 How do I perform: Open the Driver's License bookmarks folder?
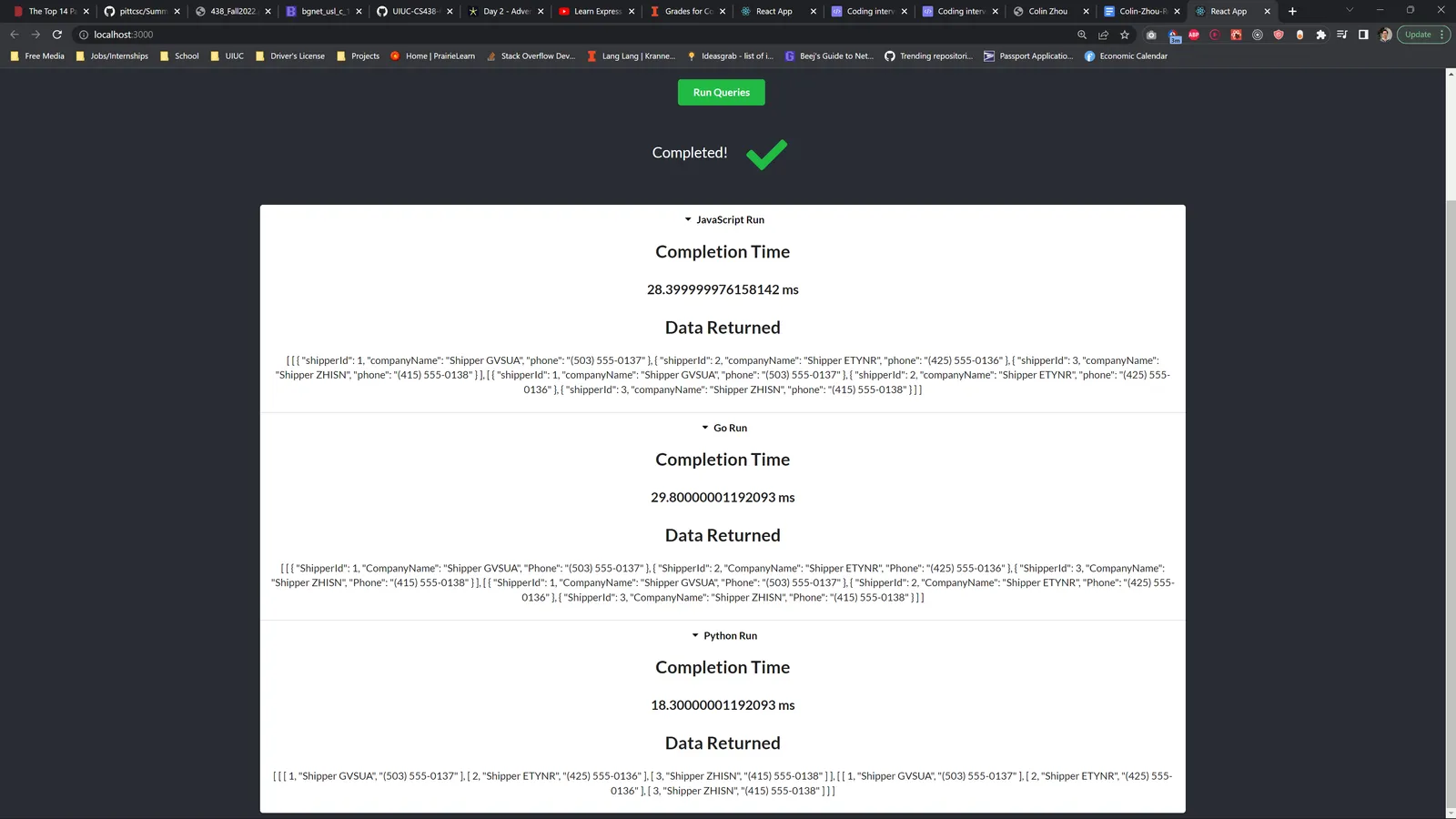click(289, 56)
